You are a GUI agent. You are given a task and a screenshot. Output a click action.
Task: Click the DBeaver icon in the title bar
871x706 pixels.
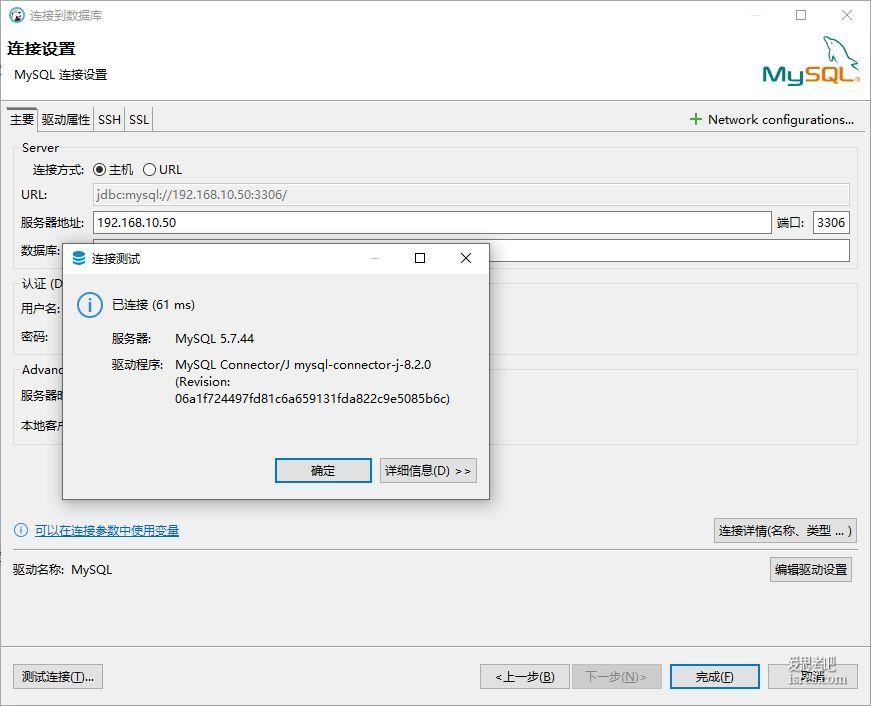[17, 15]
